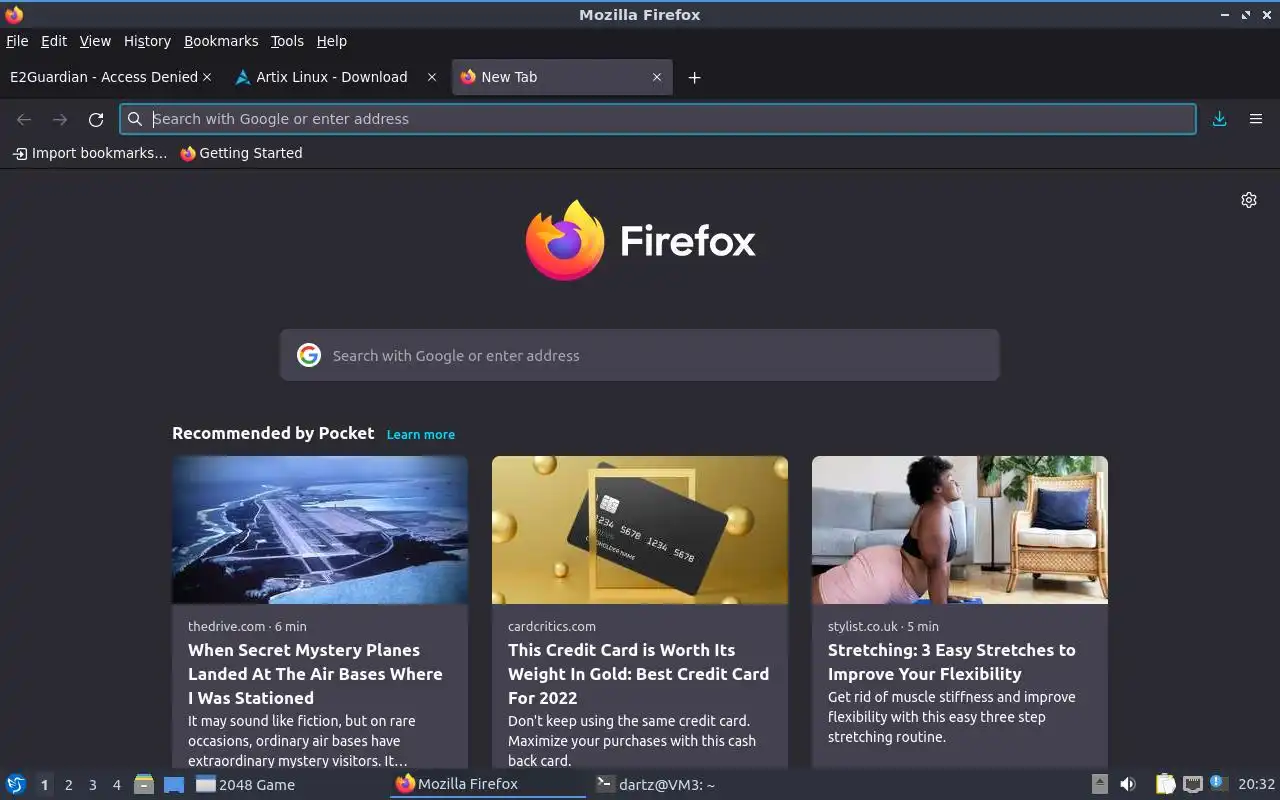
Task: Reload the current page
Action: pyautogui.click(x=96, y=119)
